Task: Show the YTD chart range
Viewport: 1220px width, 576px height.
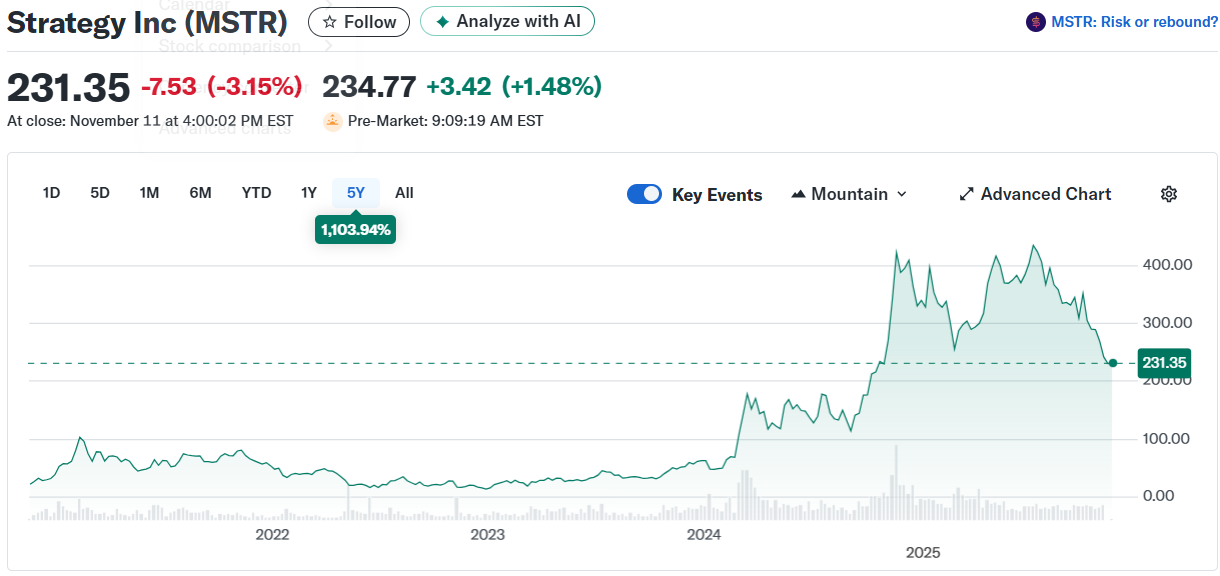Action: (x=256, y=193)
